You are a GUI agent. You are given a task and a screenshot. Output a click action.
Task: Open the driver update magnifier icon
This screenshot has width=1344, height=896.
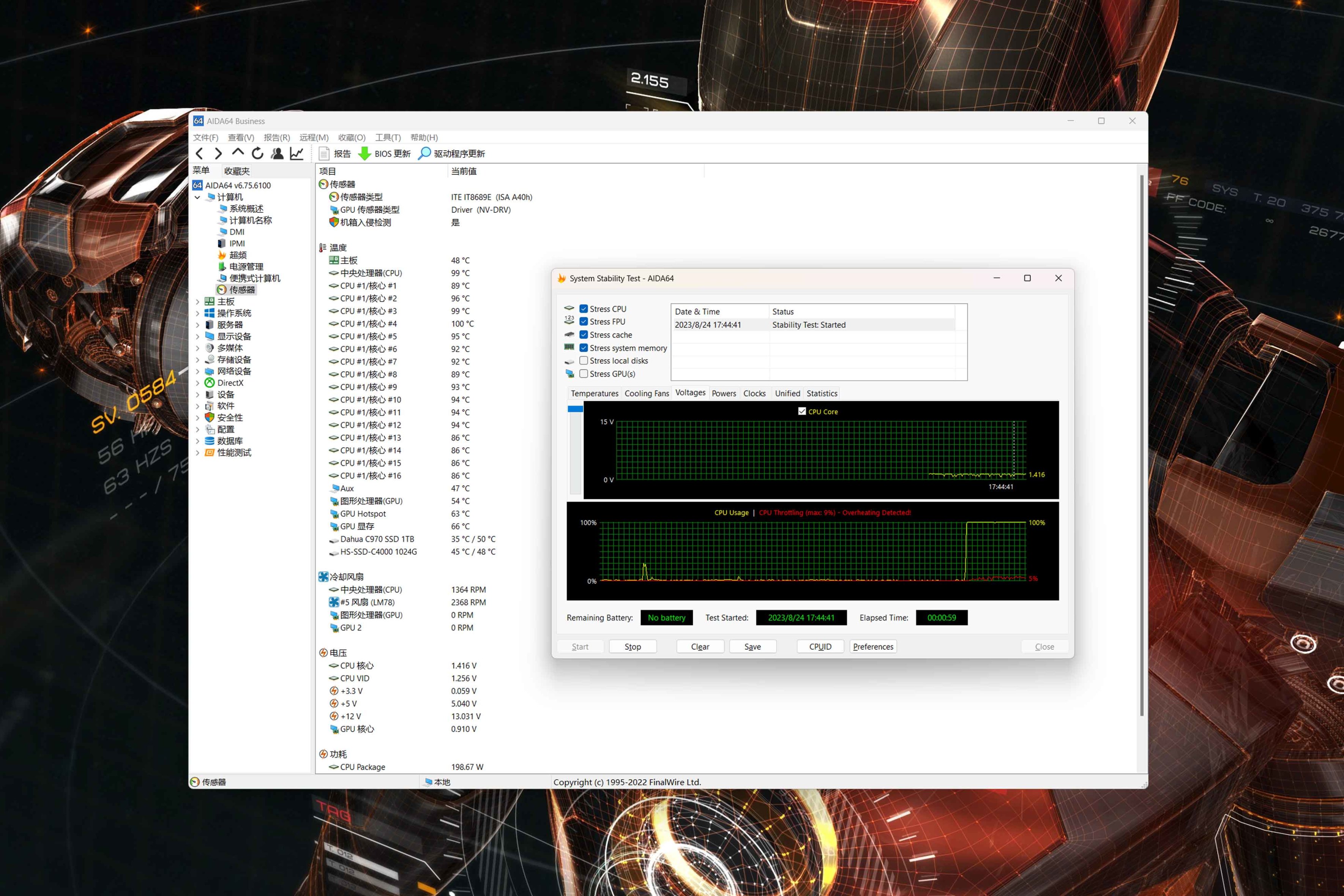(x=425, y=153)
